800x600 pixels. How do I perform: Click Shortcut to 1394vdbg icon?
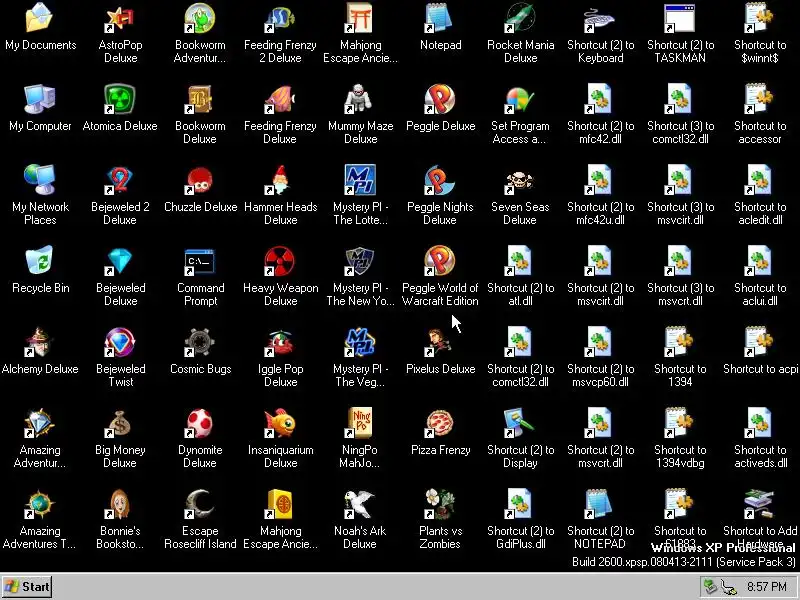pyautogui.click(x=680, y=423)
